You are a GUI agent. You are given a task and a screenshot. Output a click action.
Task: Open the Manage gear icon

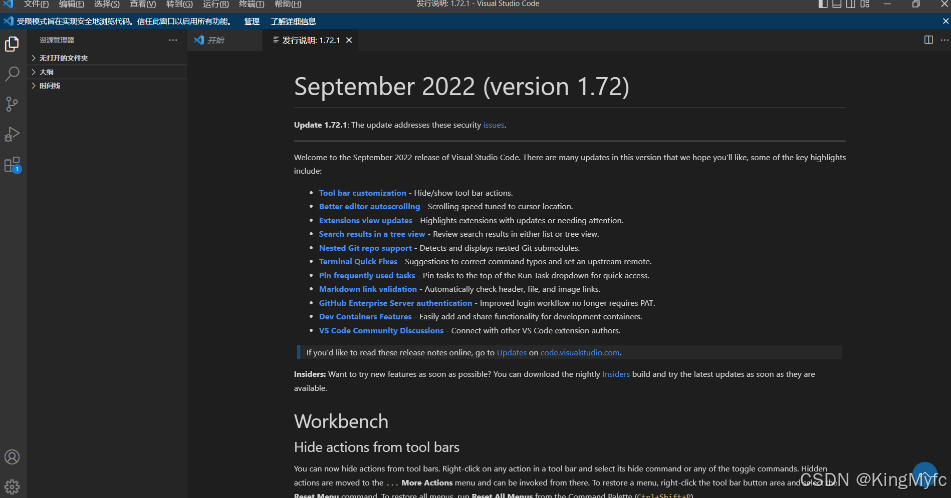(12, 486)
